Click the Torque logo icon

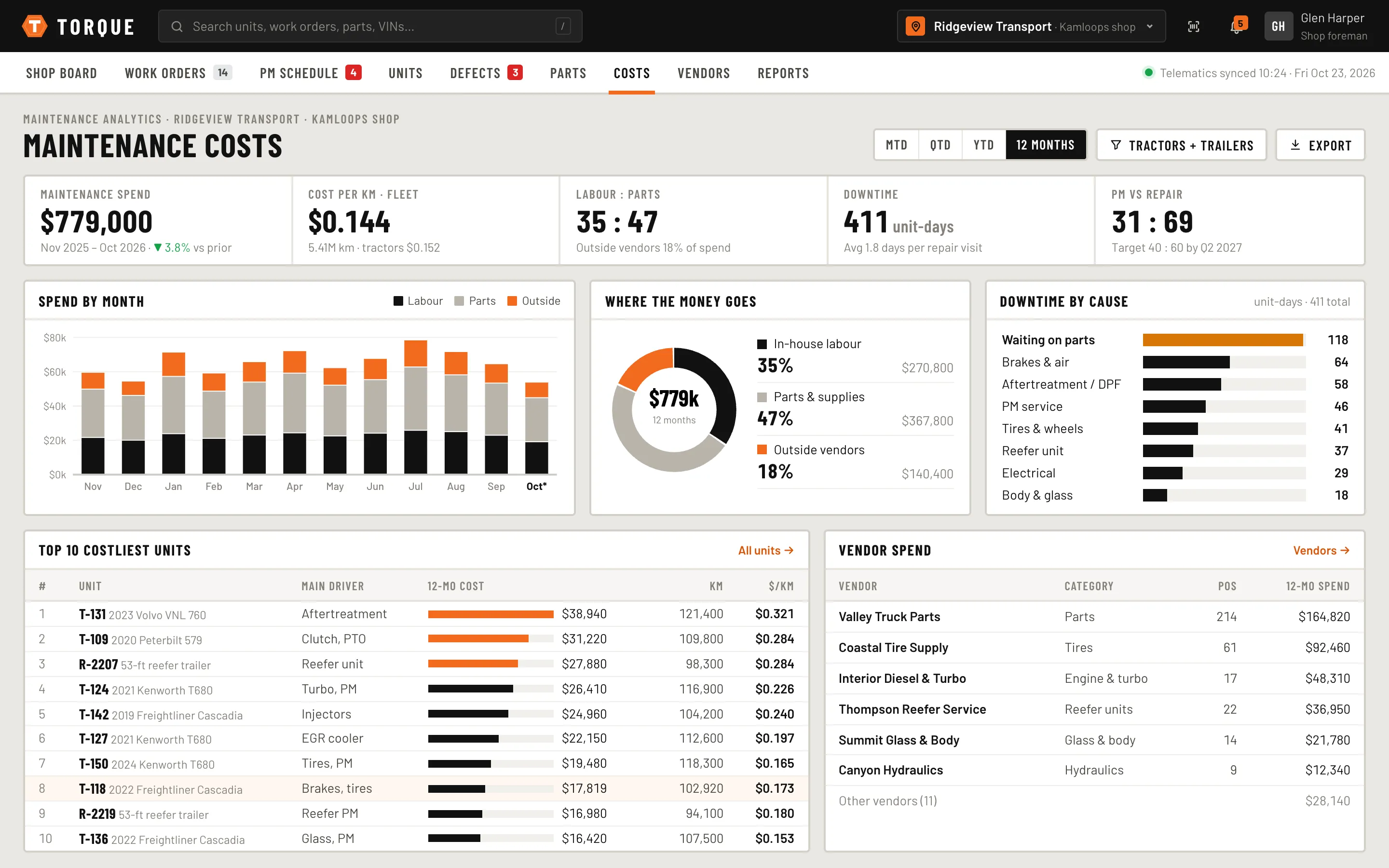coord(34,27)
